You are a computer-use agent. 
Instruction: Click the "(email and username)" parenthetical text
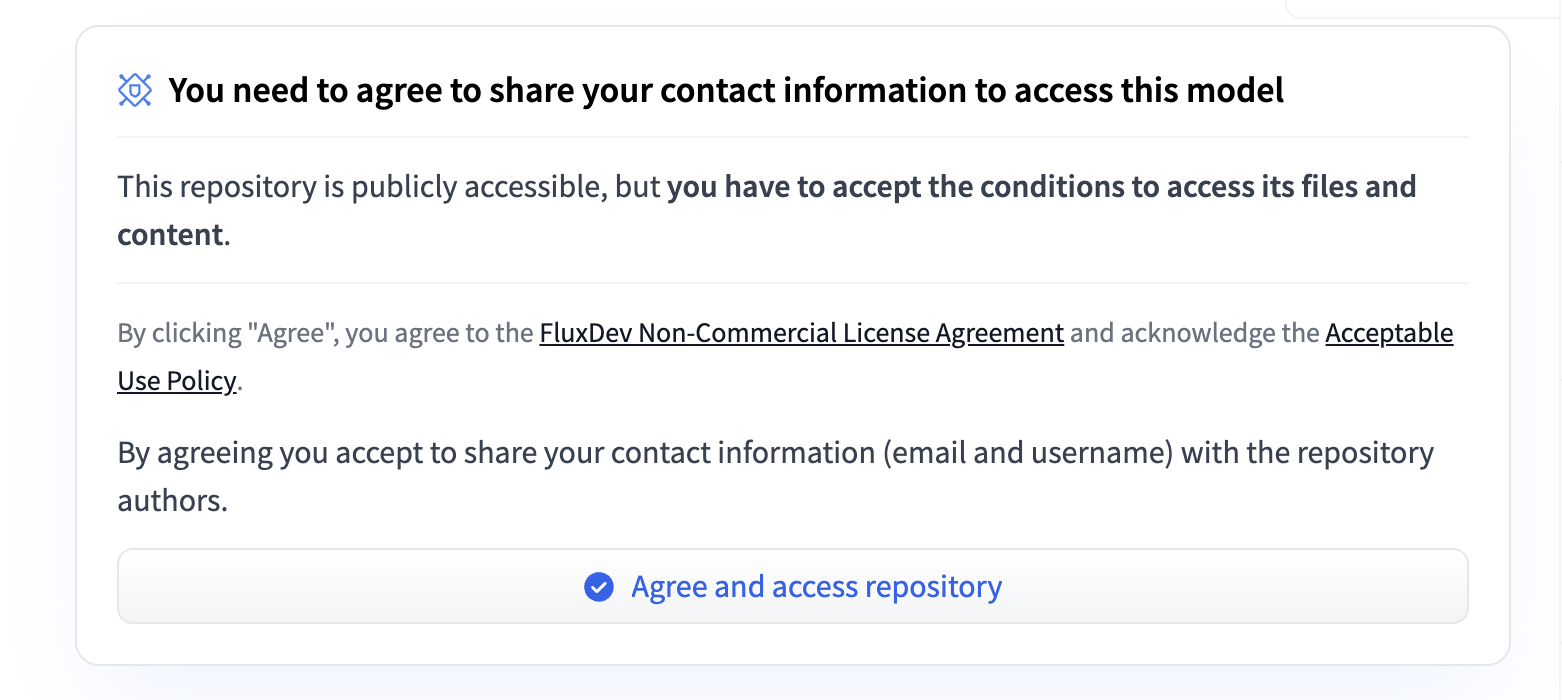[x=1027, y=453]
